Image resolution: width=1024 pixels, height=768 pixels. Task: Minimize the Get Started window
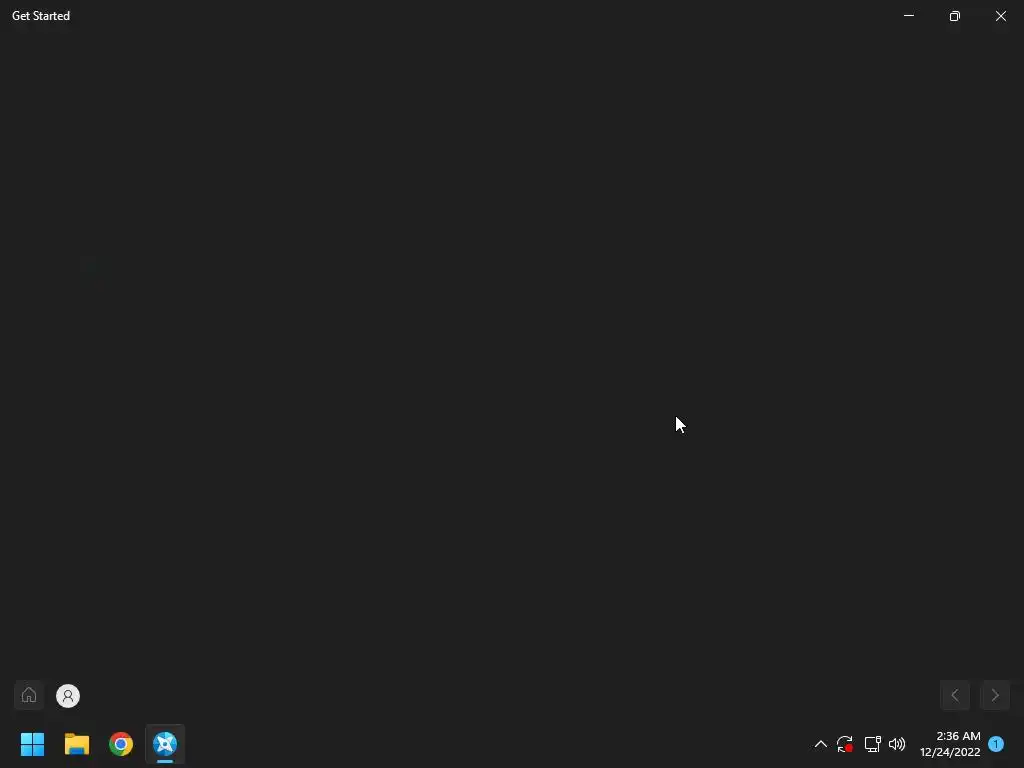point(909,16)
